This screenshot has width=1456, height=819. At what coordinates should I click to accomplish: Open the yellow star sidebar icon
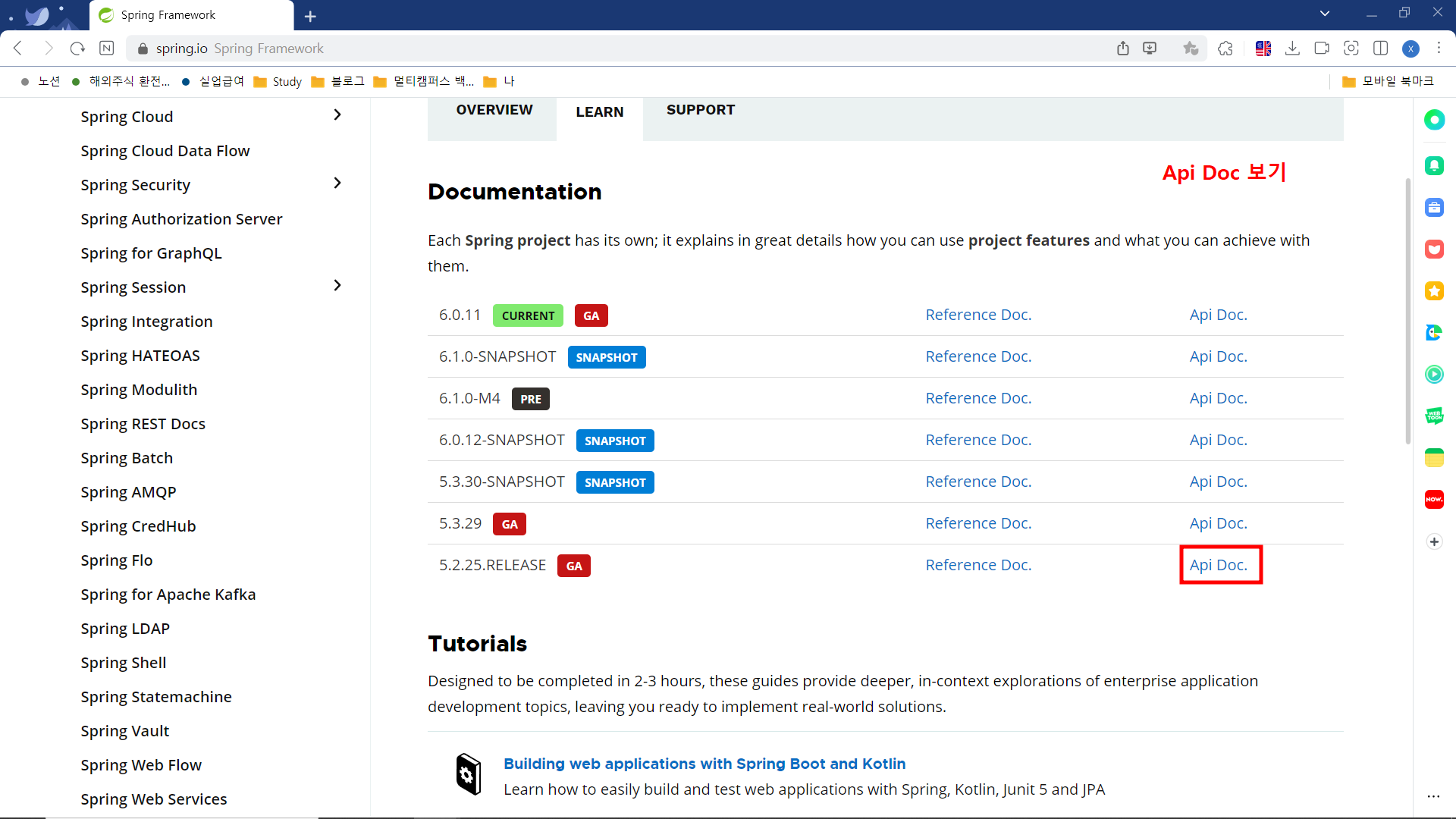pyautogui.click(x=1434, y=290)
